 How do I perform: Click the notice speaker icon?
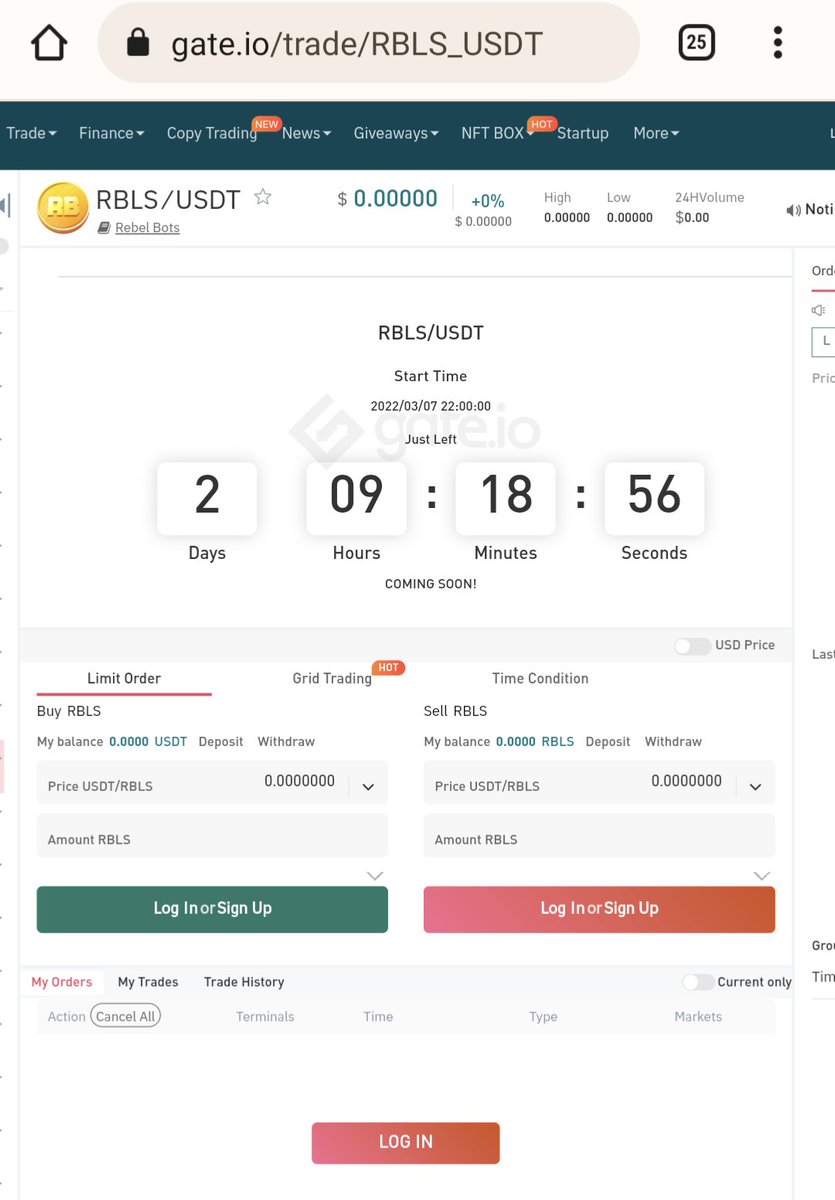(794, 210)
